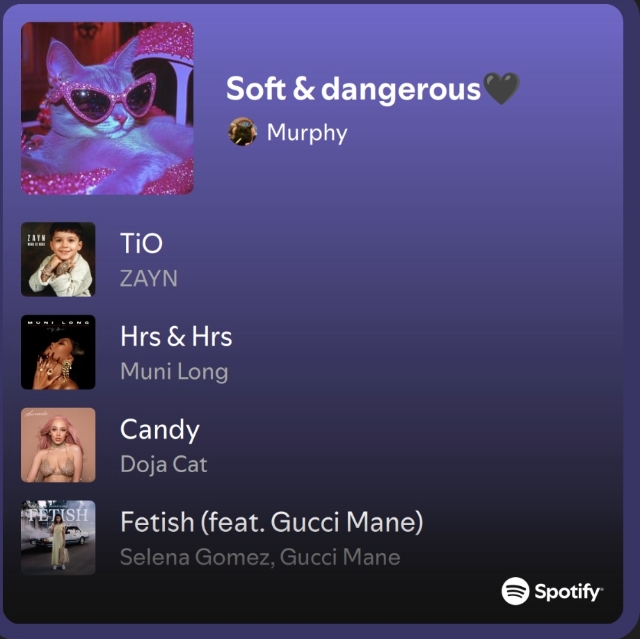Screen dimensions: 640x639
Task: Select the Hrs & Hrs track title
Action: pyautogui.click(x=176, y=337)
